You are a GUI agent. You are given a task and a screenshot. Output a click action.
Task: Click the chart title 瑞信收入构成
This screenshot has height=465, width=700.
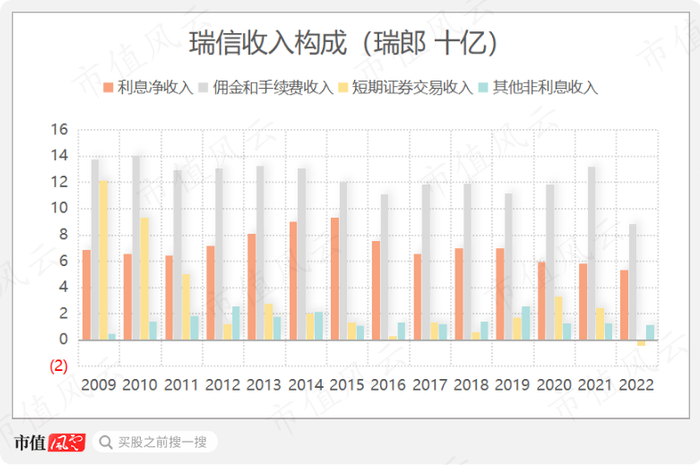[x=268, y=43]
